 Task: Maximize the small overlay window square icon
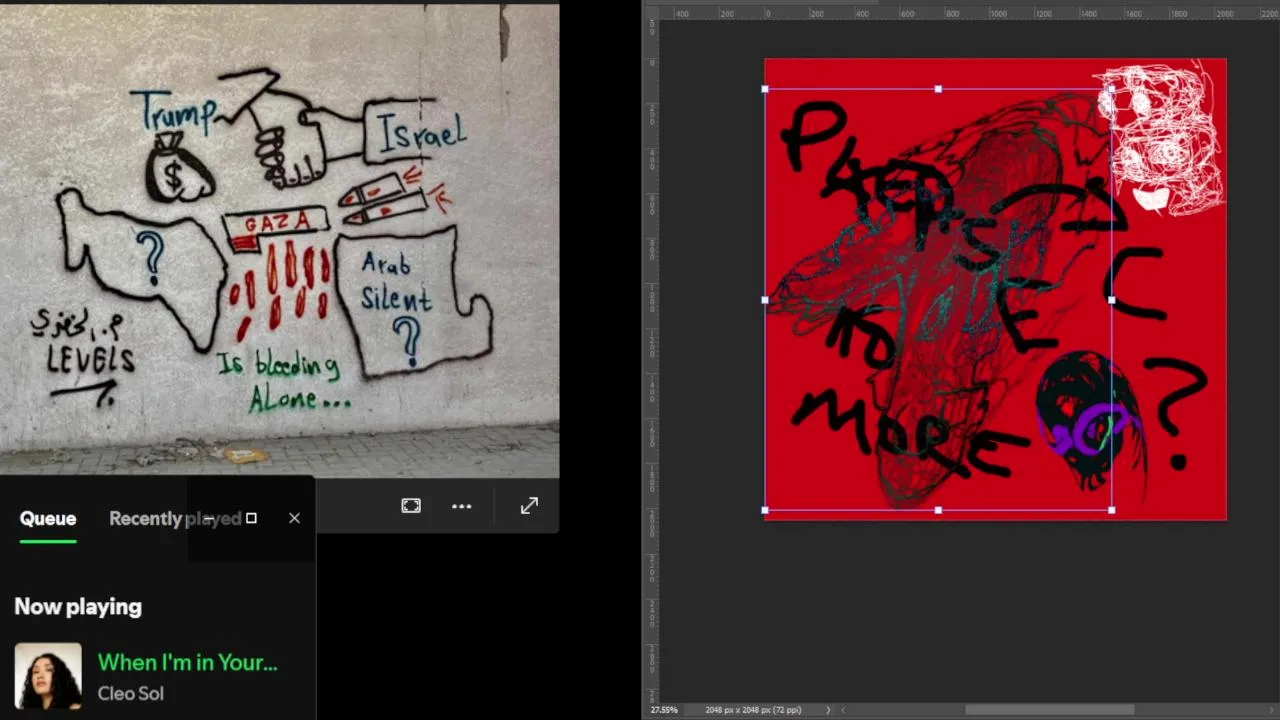coord(251,518)
